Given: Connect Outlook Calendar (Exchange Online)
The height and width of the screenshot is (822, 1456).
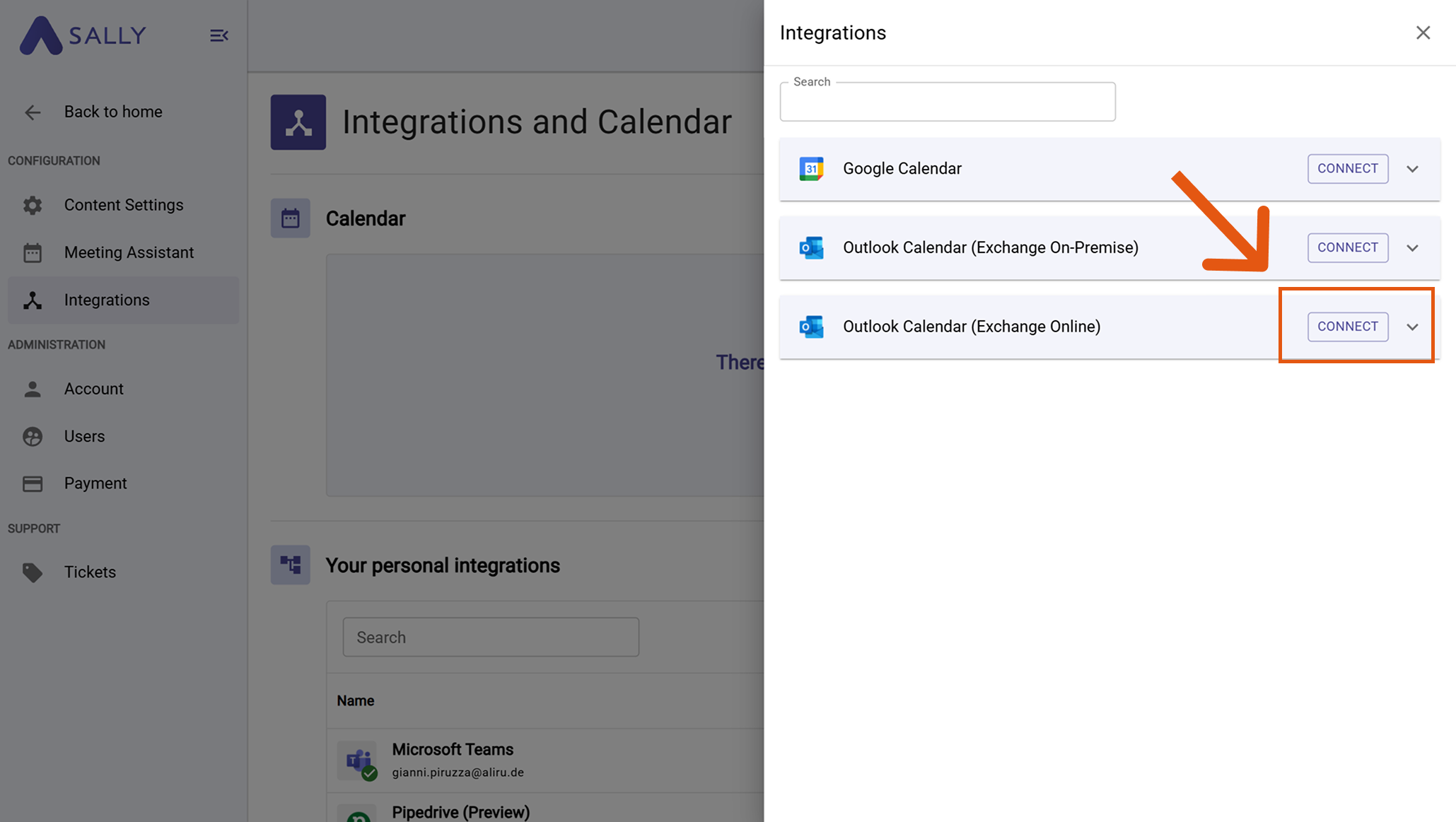Looking at the screenshot, I should point(1348,327).
